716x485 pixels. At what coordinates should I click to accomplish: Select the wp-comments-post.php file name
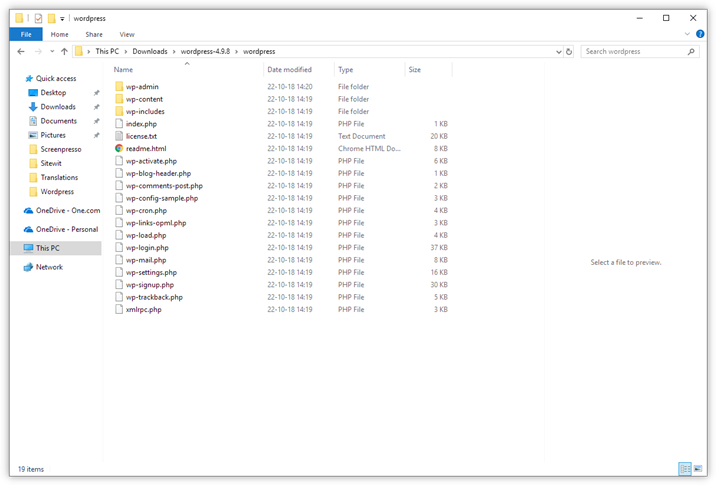pos(164,186)
